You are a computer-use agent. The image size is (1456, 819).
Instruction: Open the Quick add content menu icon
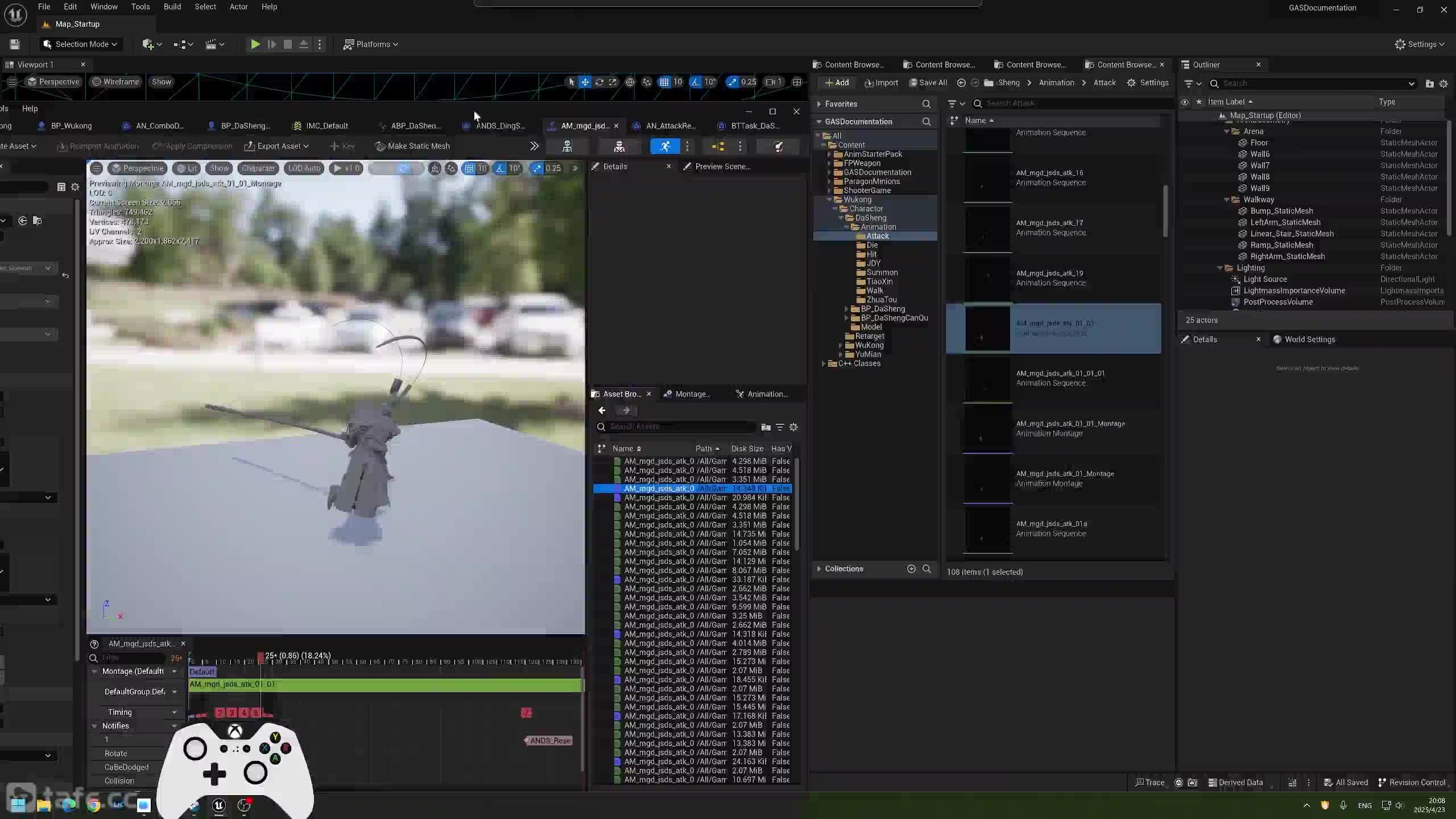pos(151,44)
